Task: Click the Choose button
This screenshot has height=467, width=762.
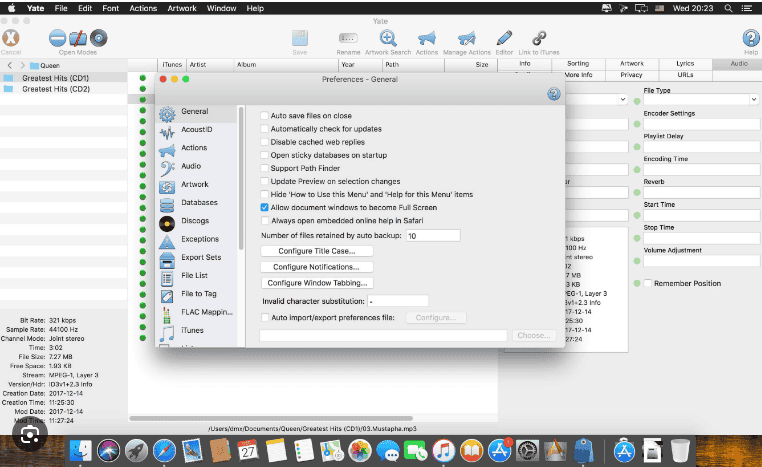Action: point(534,335)
